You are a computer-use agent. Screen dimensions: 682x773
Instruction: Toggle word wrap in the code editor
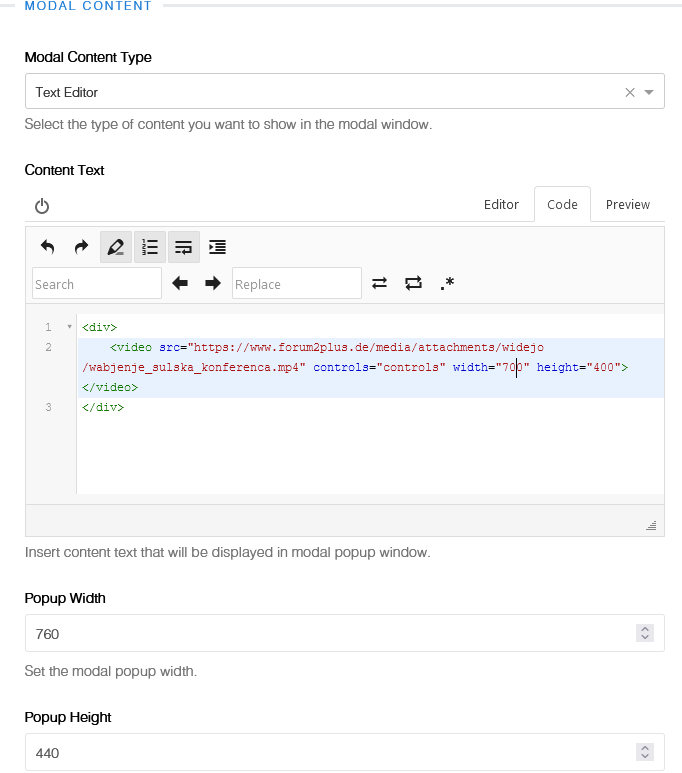click(184, 247)
